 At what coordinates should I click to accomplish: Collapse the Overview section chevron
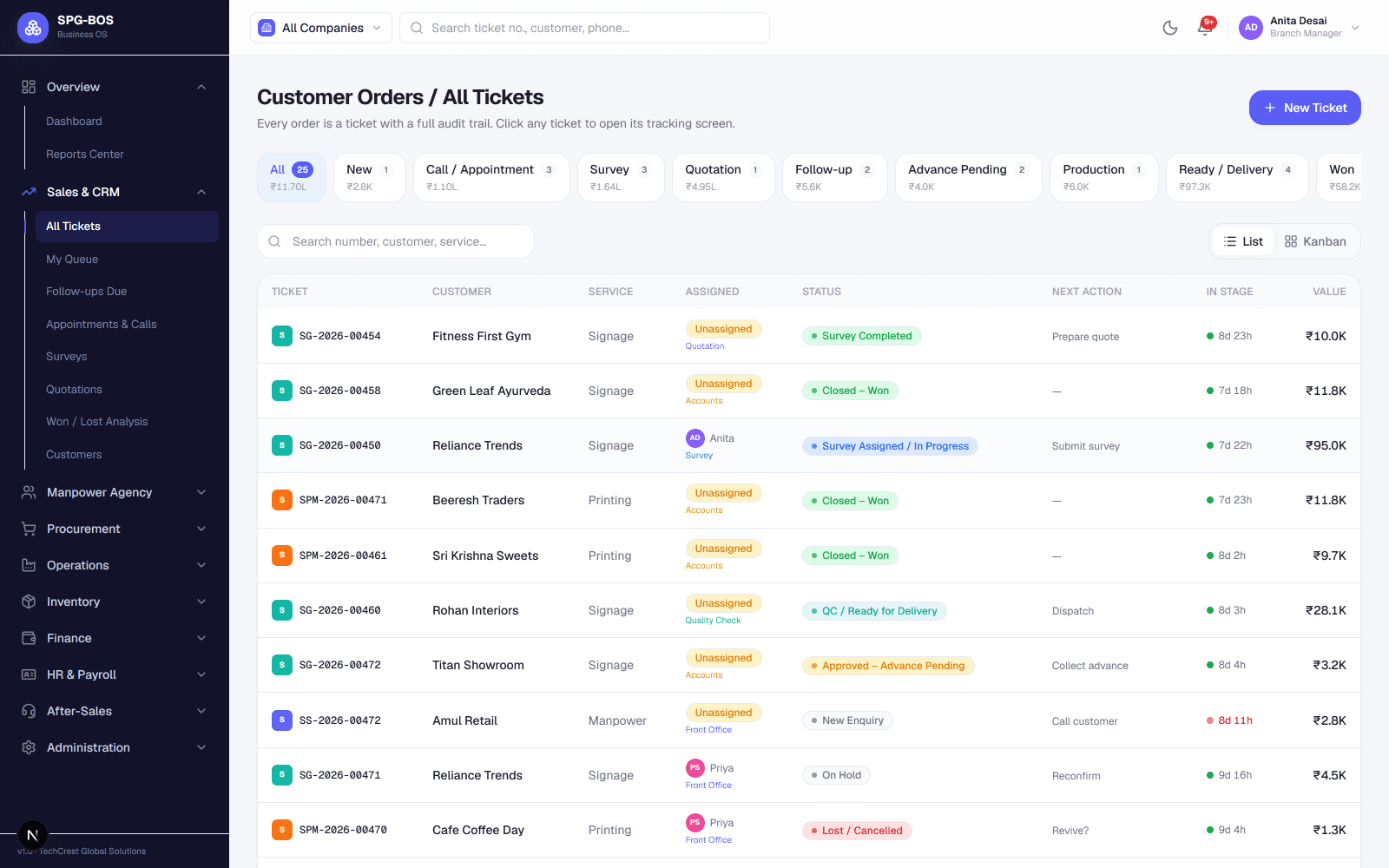tap(201, 87)
